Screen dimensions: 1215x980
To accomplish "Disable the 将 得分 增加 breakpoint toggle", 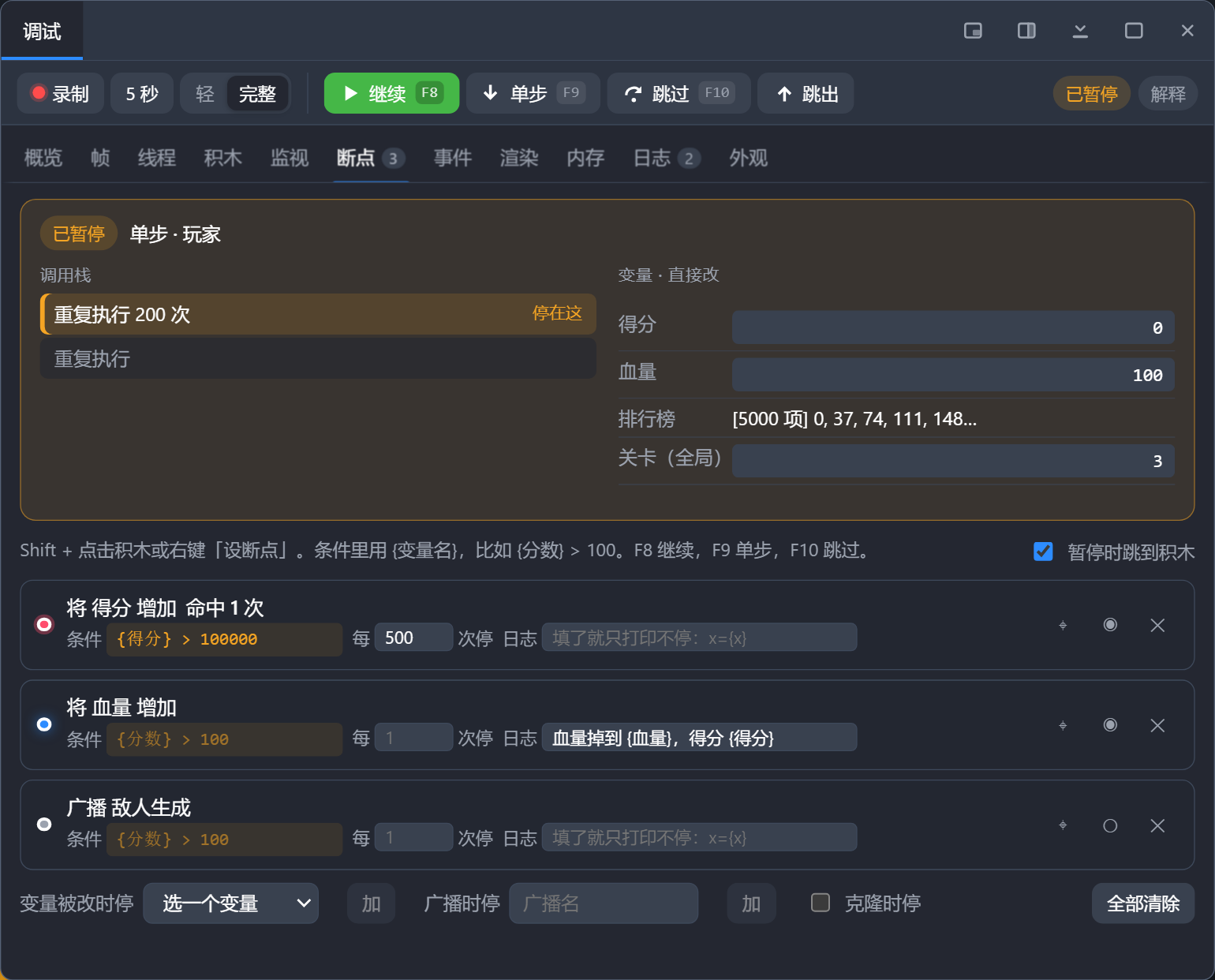I will 1110,626.
